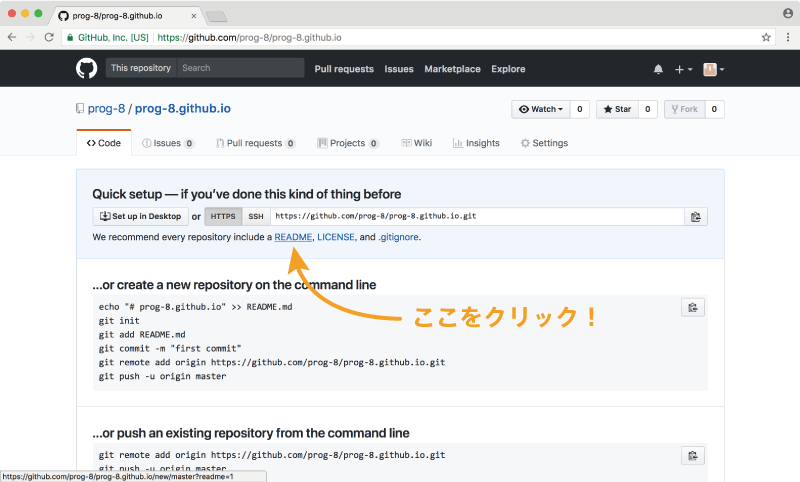Select the Code tab
The width and height of the screenshot is (800, 482).
tap(104, 143)
